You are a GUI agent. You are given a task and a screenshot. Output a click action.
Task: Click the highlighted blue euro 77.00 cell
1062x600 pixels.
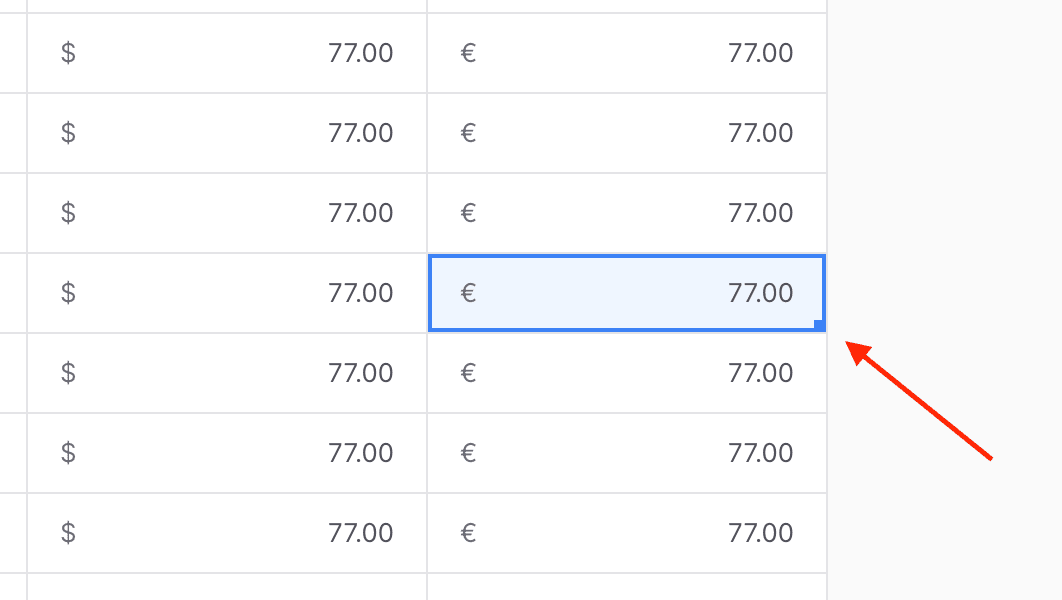(x=627, y=293)
